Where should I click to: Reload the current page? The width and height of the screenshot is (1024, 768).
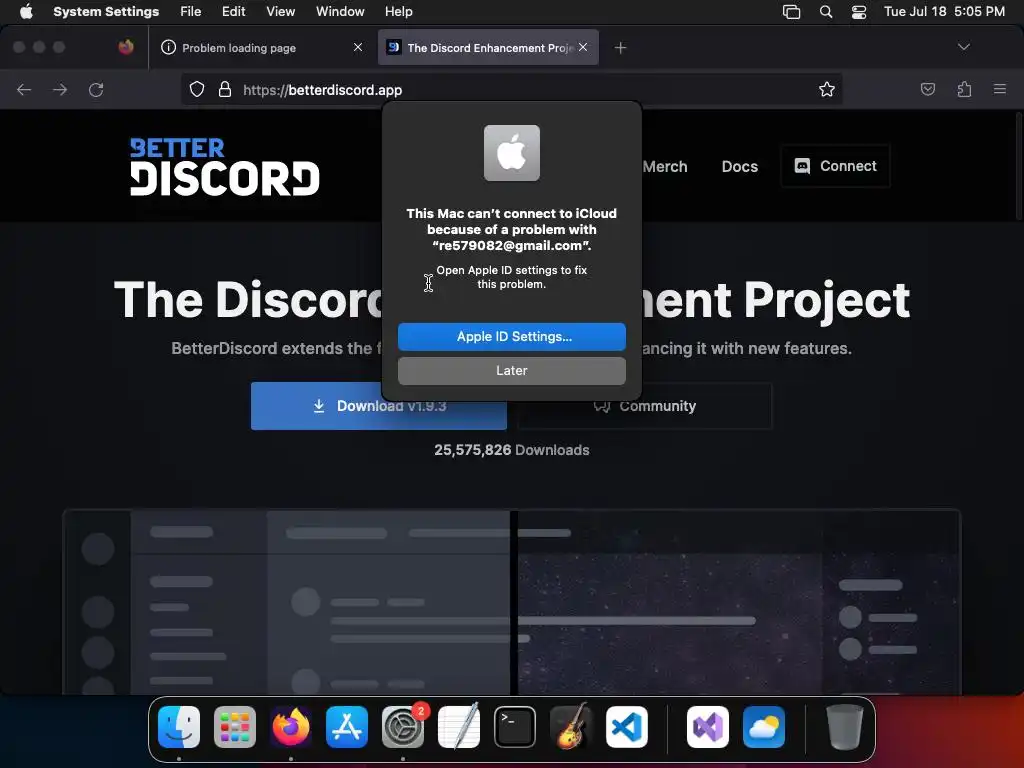[96, 89]
